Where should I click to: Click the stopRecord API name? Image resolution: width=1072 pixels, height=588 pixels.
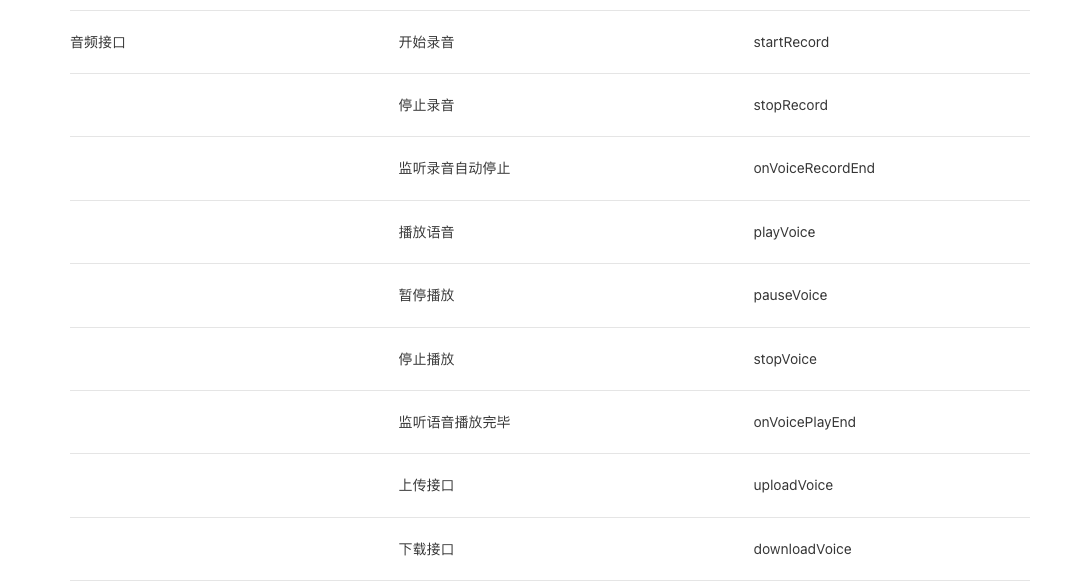click(x=790, y=105)
